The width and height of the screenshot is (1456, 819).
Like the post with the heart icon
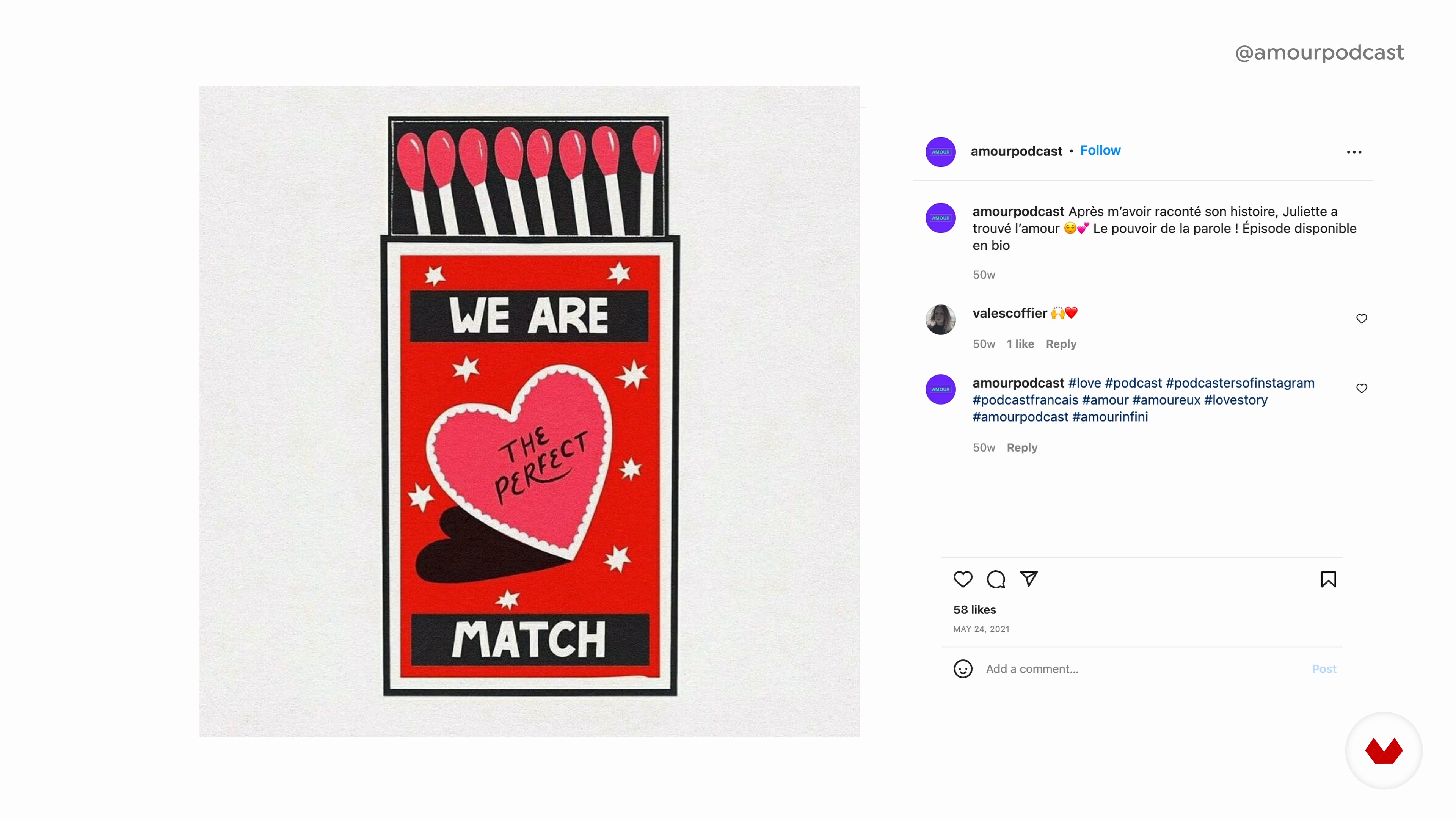[963, 579]
